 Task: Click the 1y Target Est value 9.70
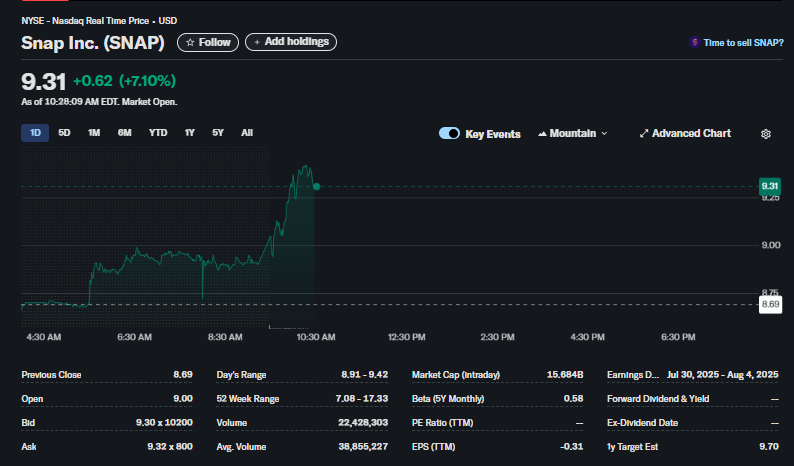point(769,446)
